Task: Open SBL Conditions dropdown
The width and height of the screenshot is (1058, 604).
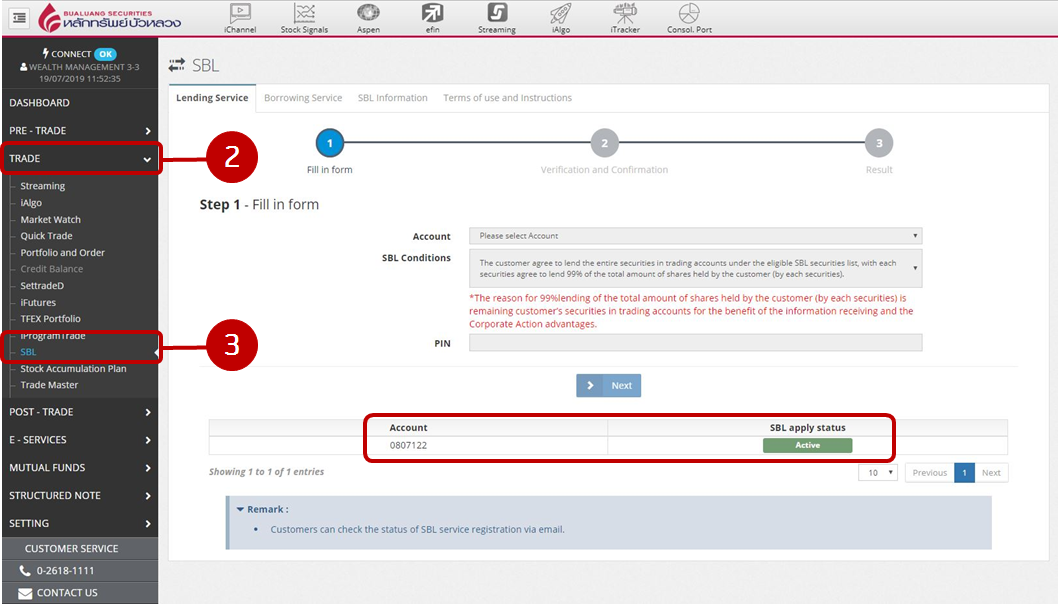Action: point(696,268)
